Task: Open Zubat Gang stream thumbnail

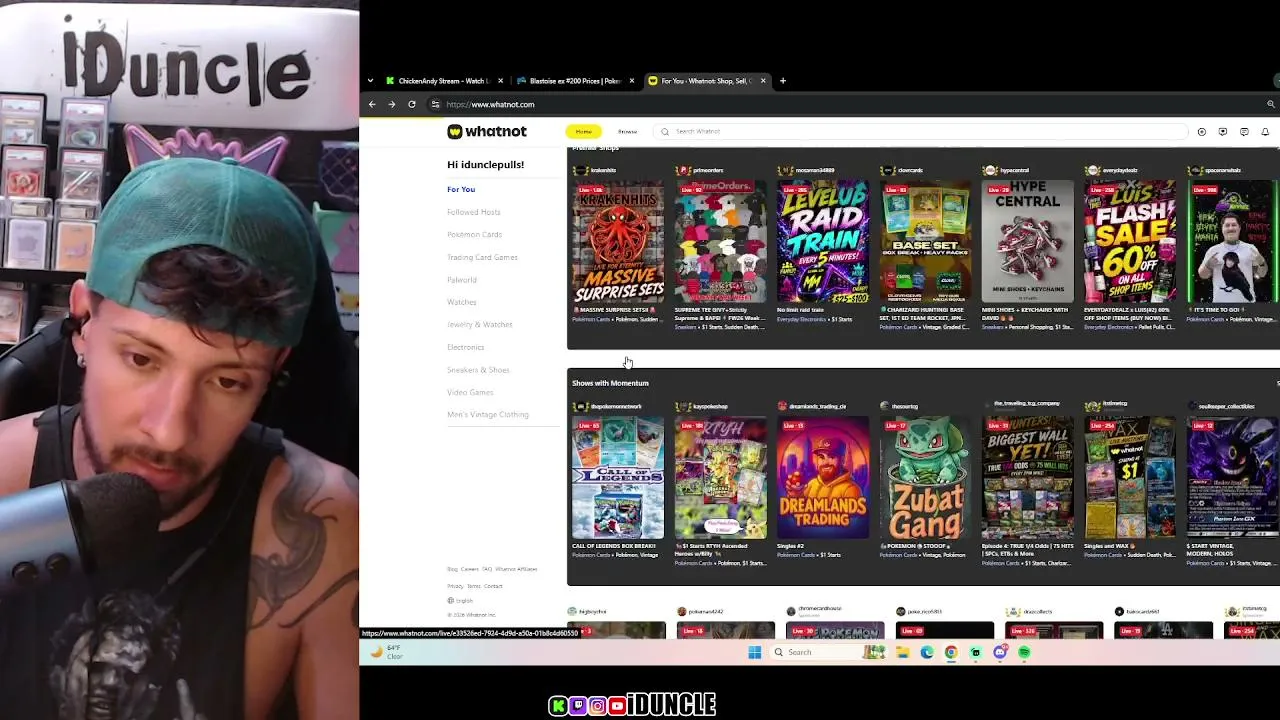Action: 925,478
